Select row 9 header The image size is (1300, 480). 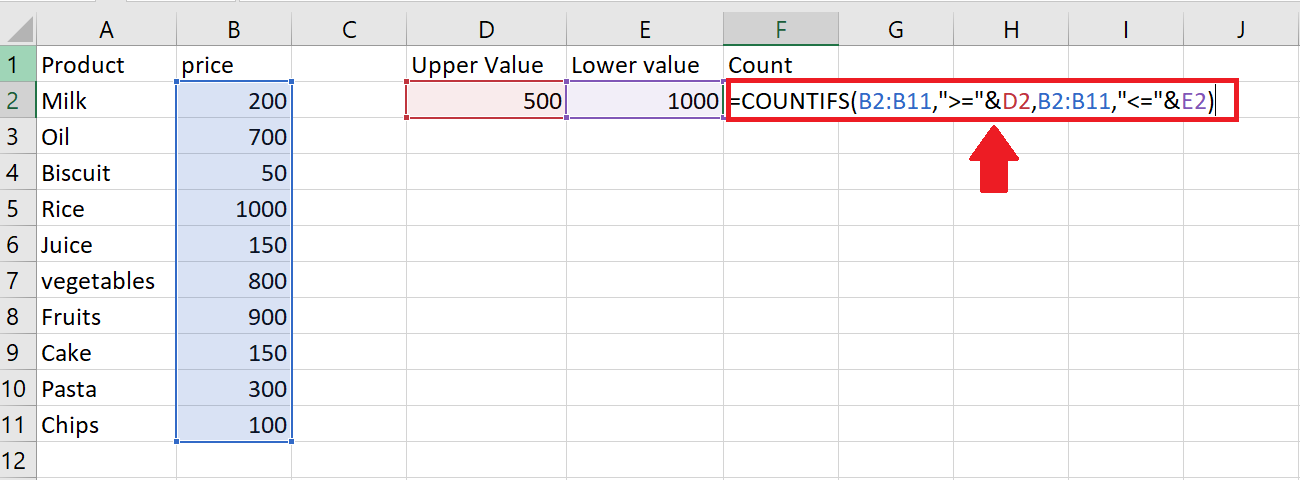(x=18, y=353)
